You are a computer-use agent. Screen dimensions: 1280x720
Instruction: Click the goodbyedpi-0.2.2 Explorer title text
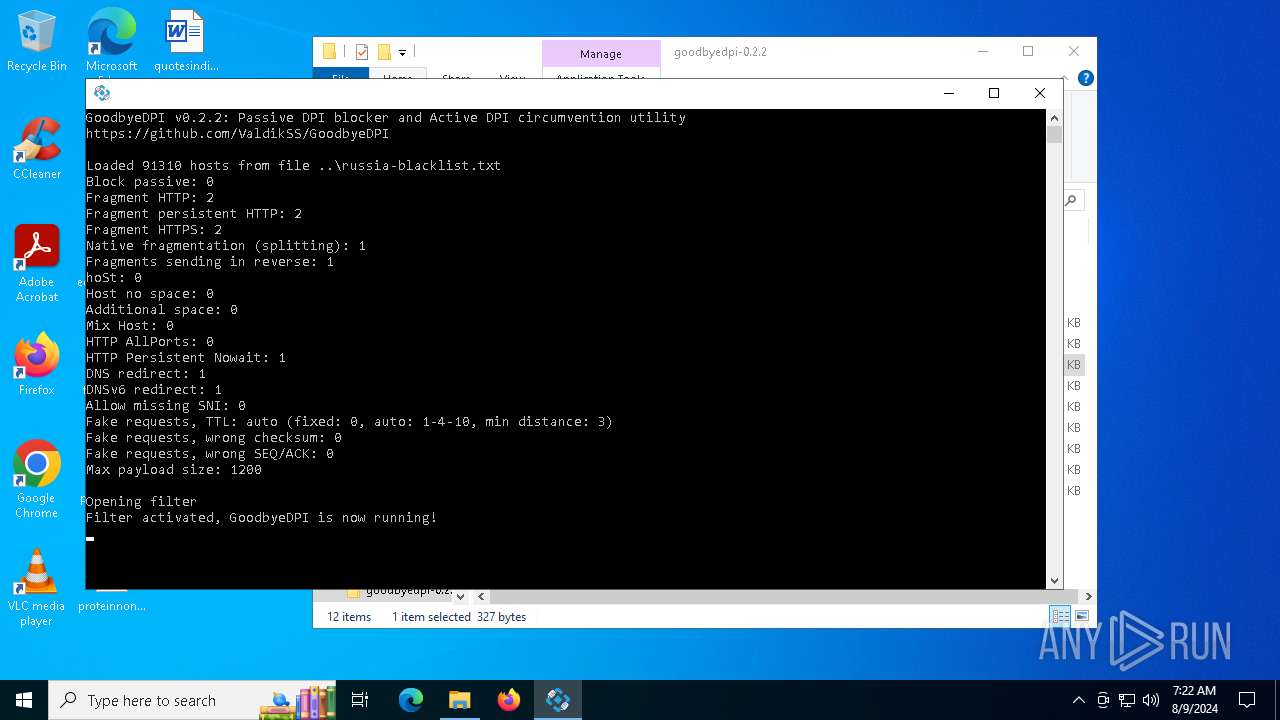pyautogui.click(x=720, y=52)
